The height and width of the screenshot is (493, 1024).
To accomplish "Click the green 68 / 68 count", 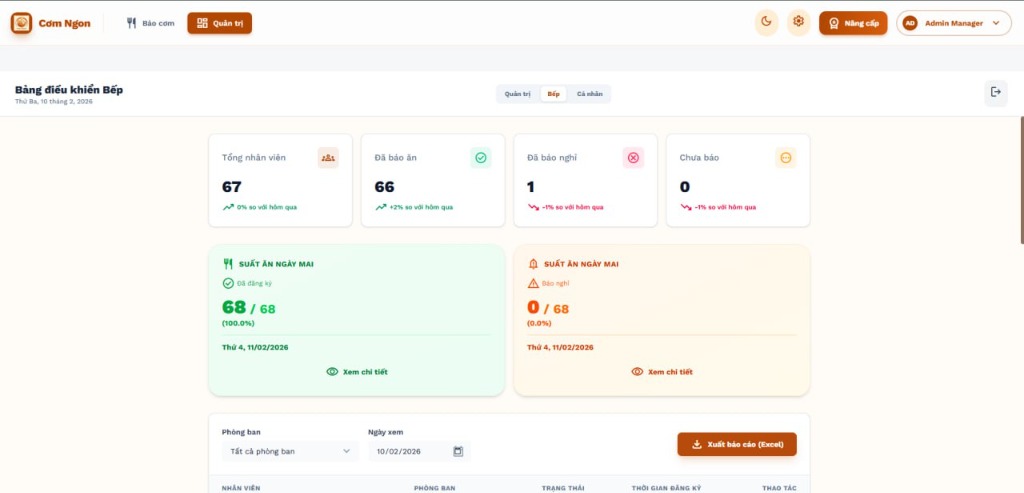I will [249, 308].
